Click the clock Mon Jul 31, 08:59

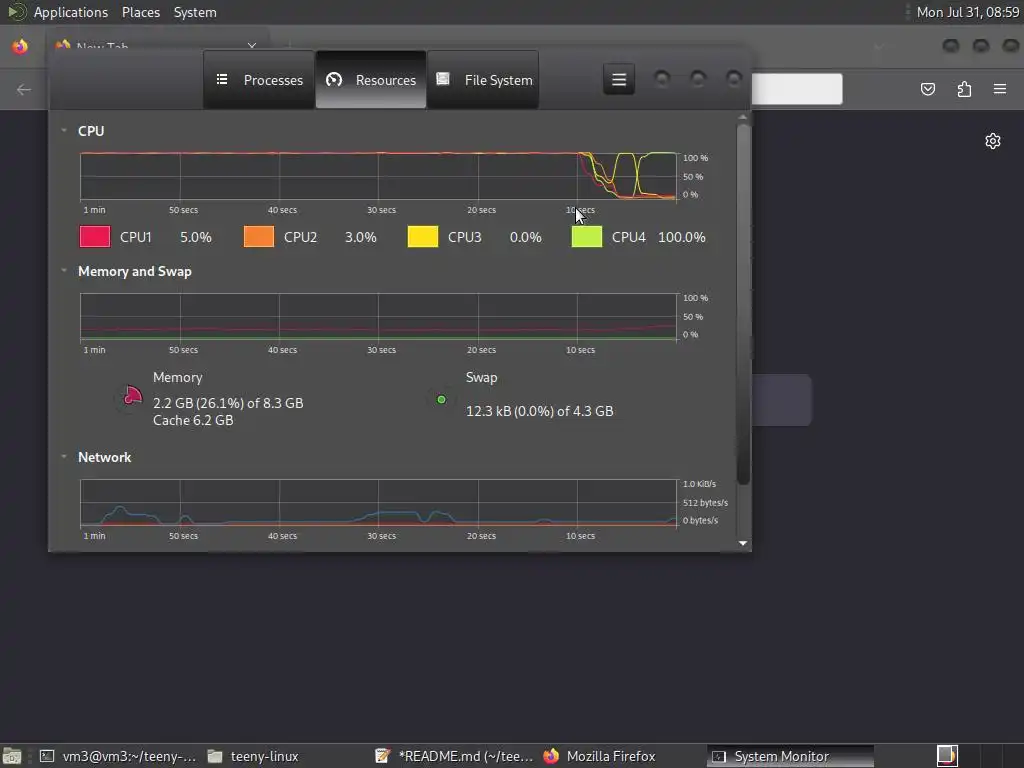[967, 12]
